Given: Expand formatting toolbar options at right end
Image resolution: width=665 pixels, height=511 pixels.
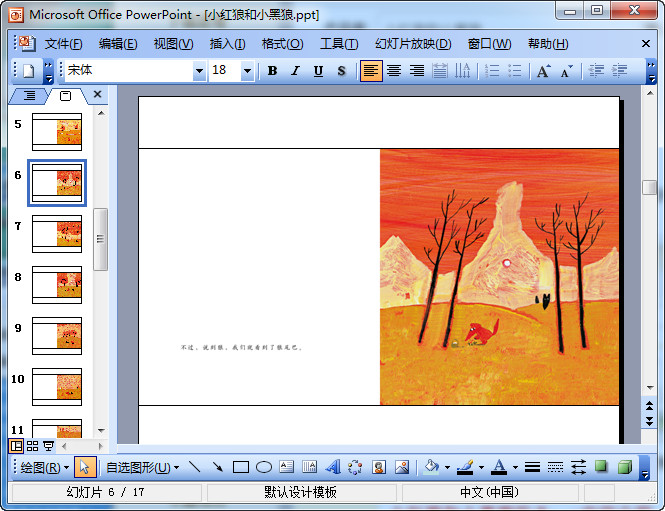Looking at the screenshot, I should point(651,71).
